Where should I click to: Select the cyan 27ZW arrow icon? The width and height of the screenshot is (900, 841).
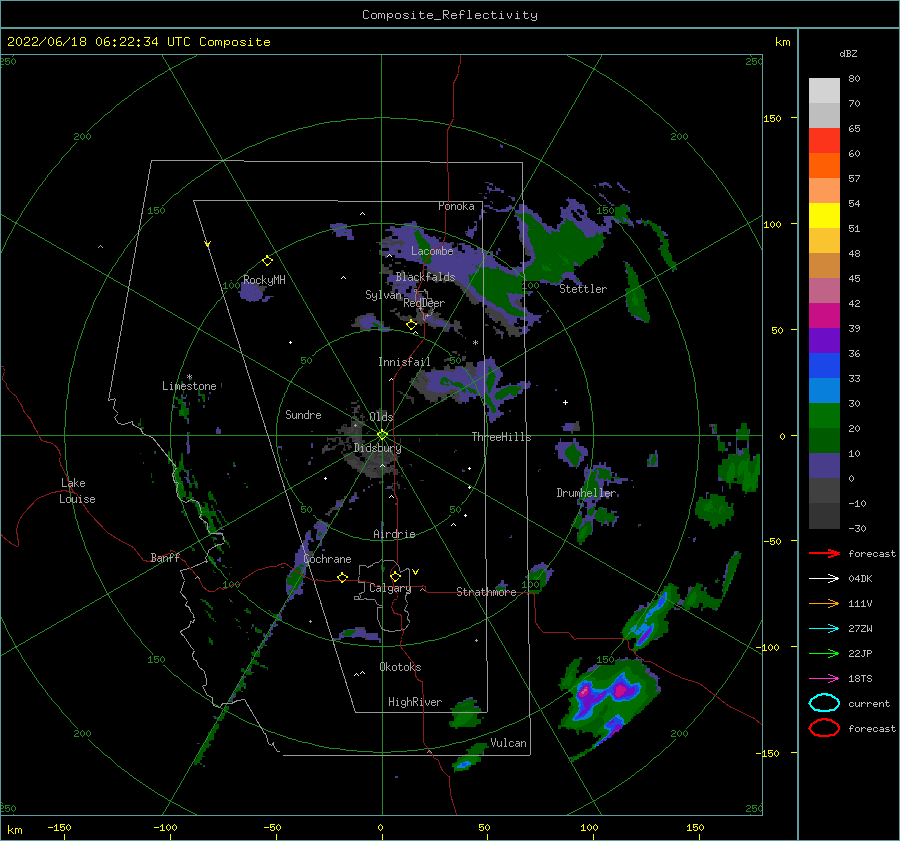coord(824,629)
